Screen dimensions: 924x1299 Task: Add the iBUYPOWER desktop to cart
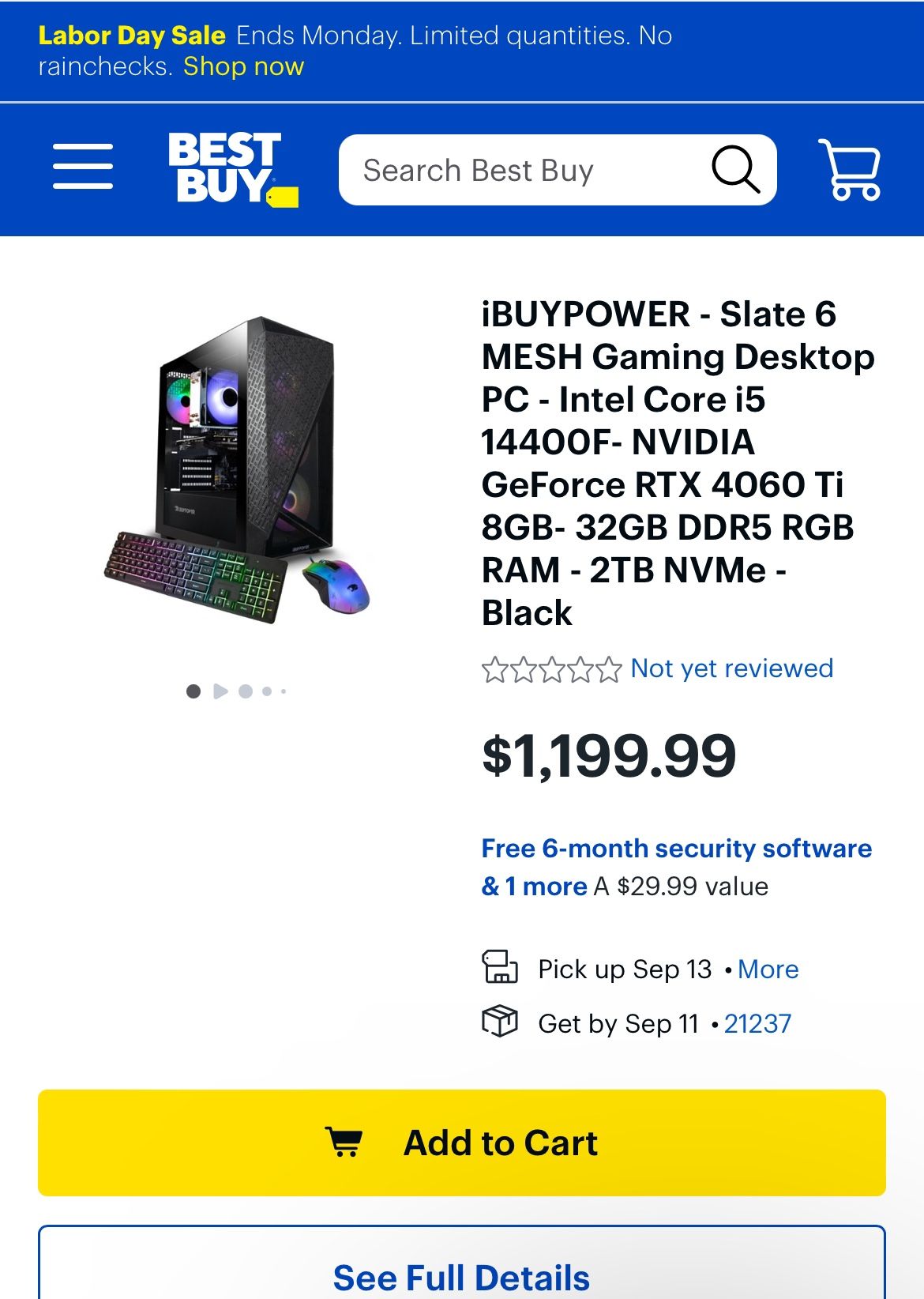click(462, 1143)
